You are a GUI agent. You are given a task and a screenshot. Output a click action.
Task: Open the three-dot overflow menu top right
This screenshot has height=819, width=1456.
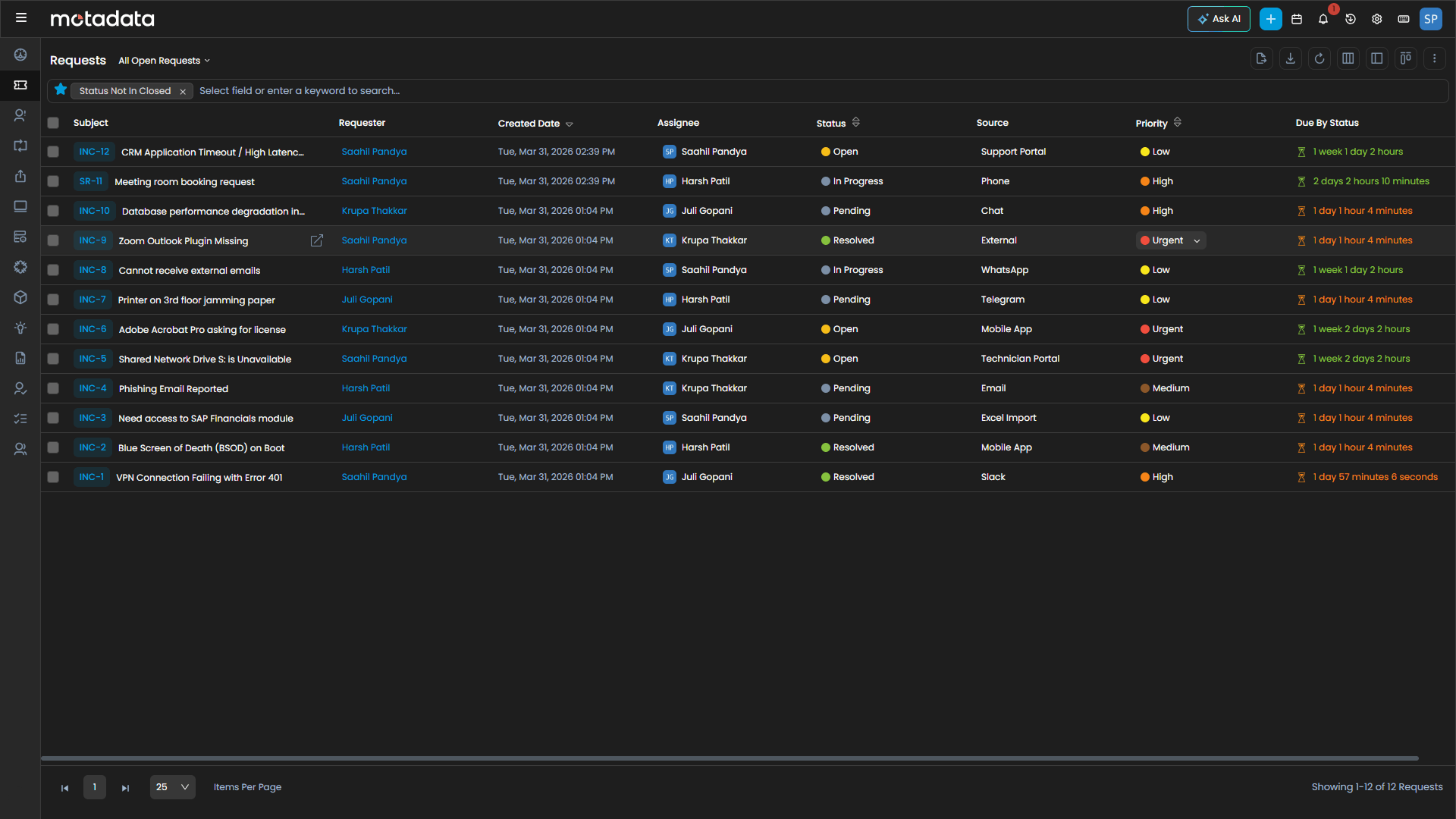pos(1435,58)
